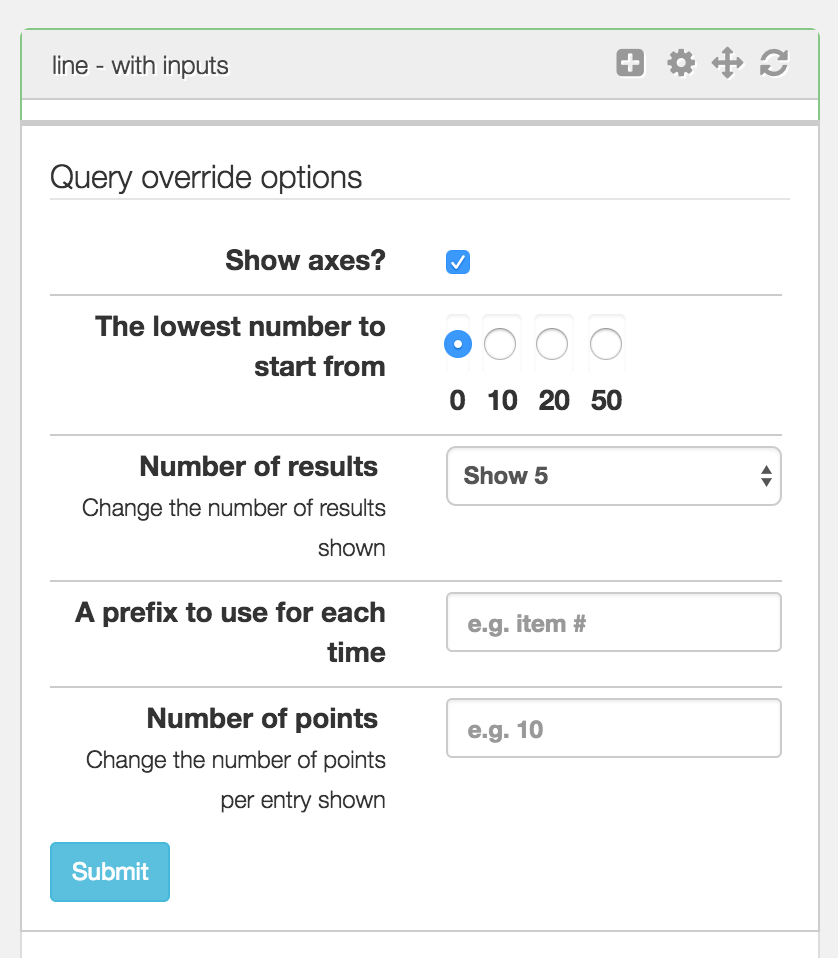Select radio button for 20
Screen dimensions: 838x958
[552, 344]
